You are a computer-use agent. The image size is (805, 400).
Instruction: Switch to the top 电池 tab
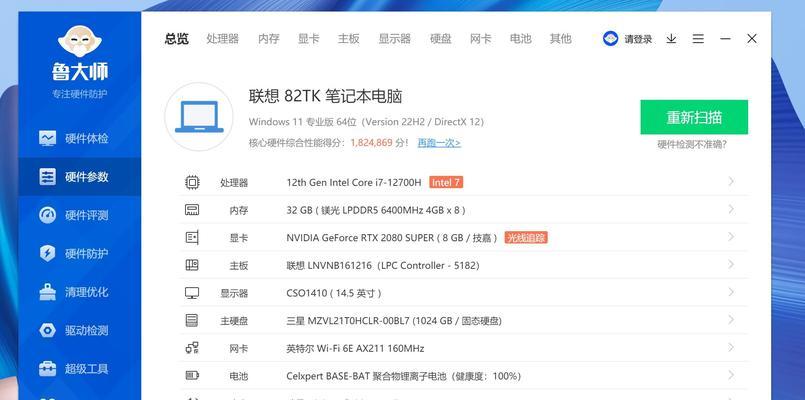tap(521, 39)
